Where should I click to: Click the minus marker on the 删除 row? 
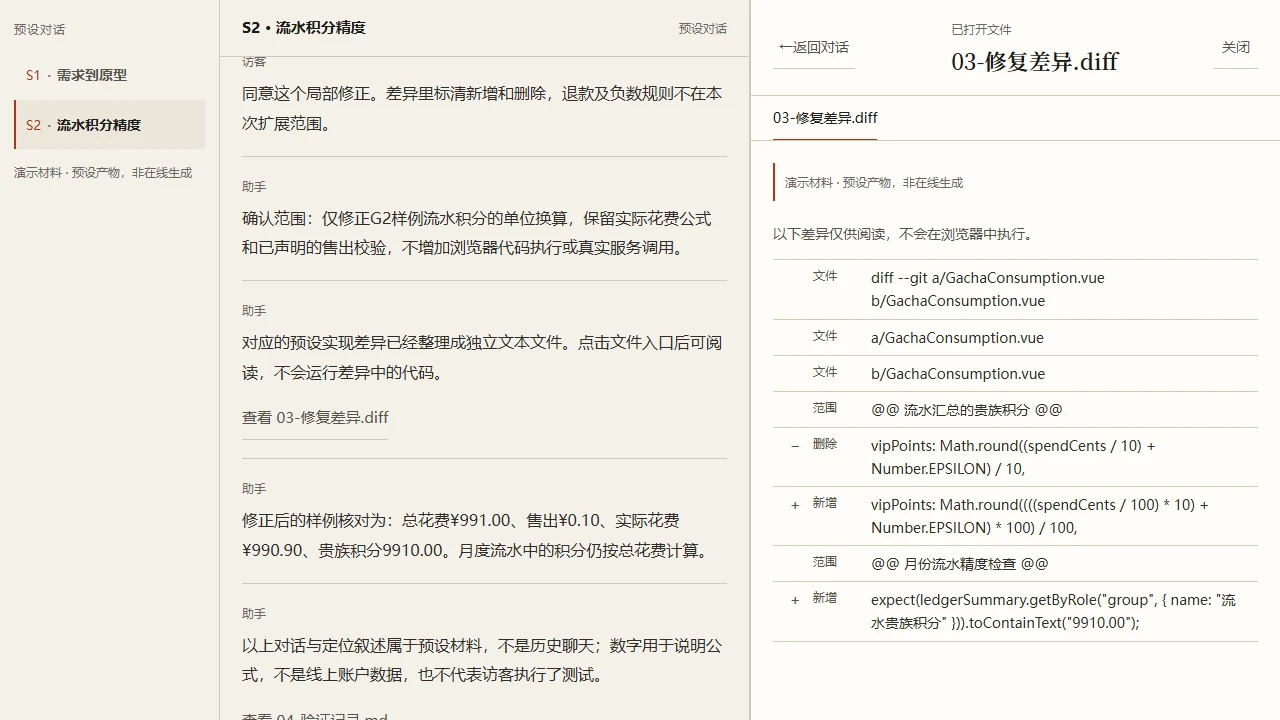click(795, 446)
